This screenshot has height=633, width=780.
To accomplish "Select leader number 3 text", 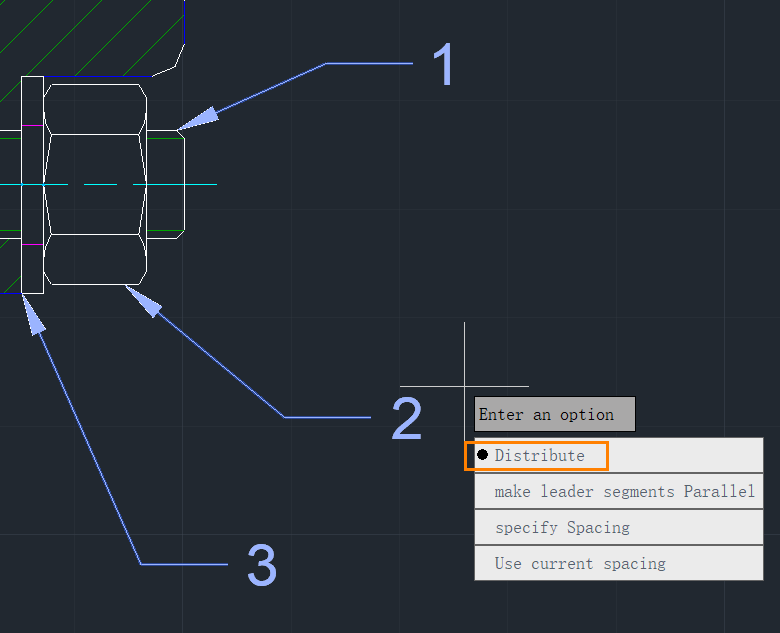I will pyautogui.click(x=262, y=565).
